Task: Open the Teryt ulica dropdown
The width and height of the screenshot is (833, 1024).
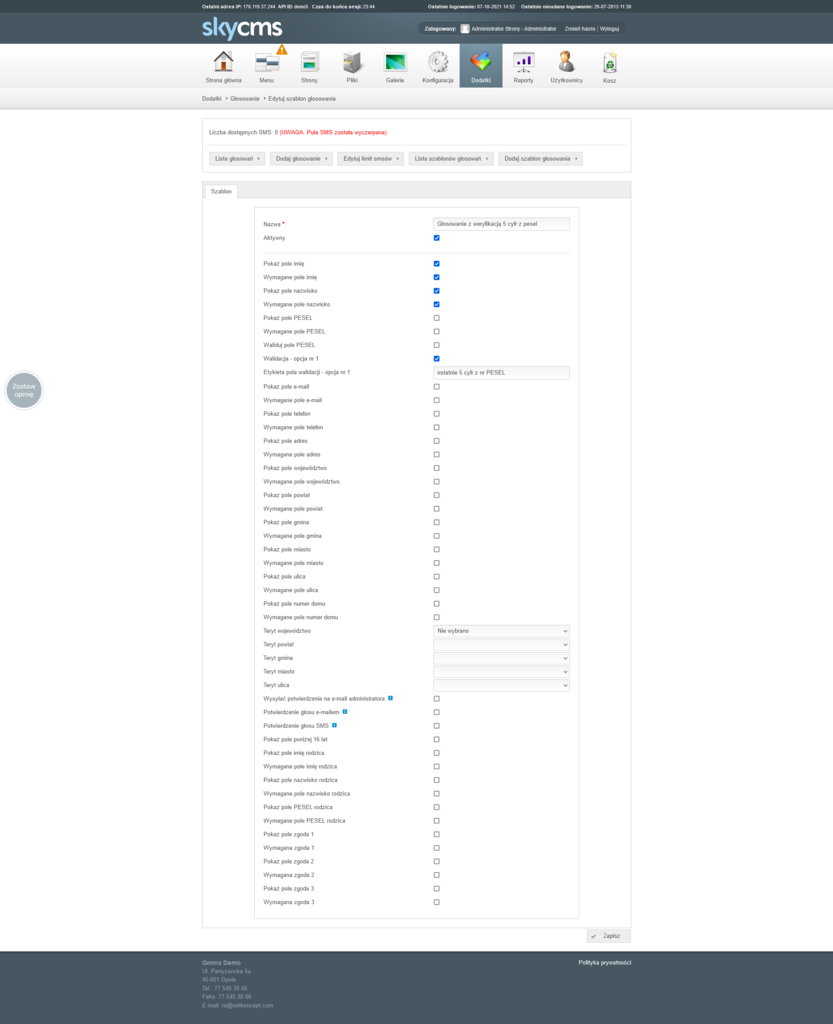Action: (x=501, y=685)
